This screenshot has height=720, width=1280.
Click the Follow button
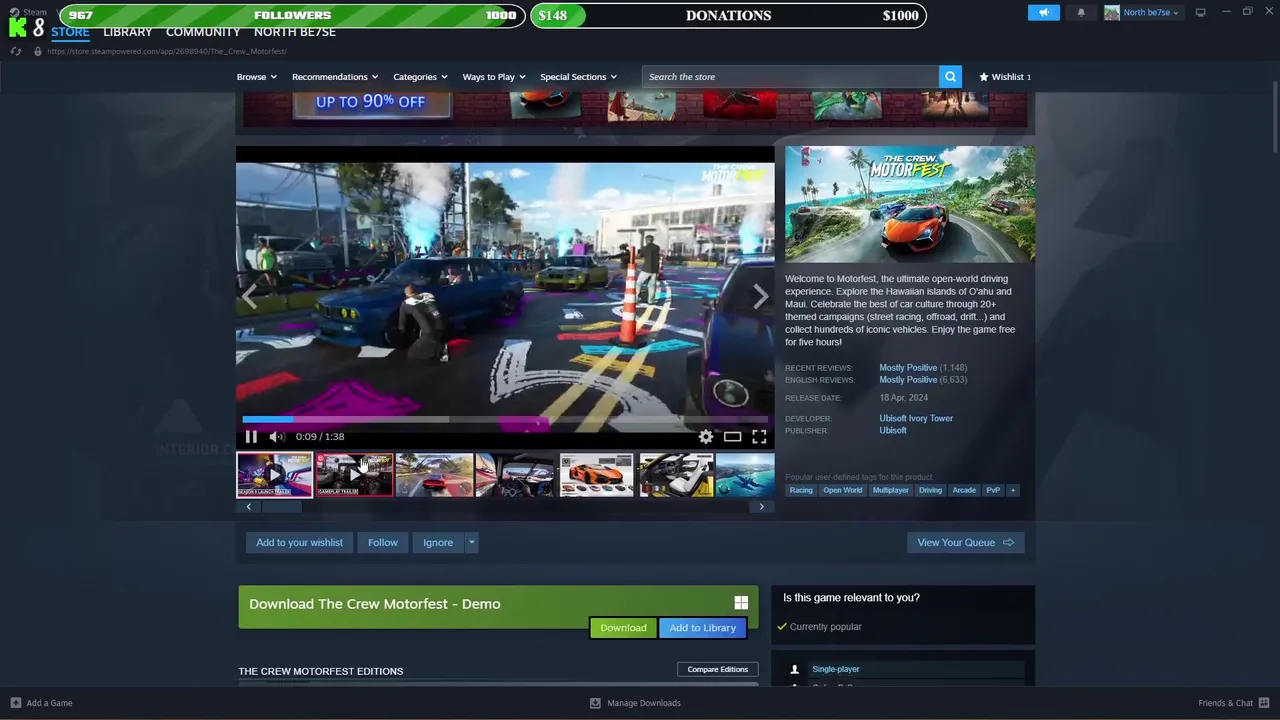(382, 543)
